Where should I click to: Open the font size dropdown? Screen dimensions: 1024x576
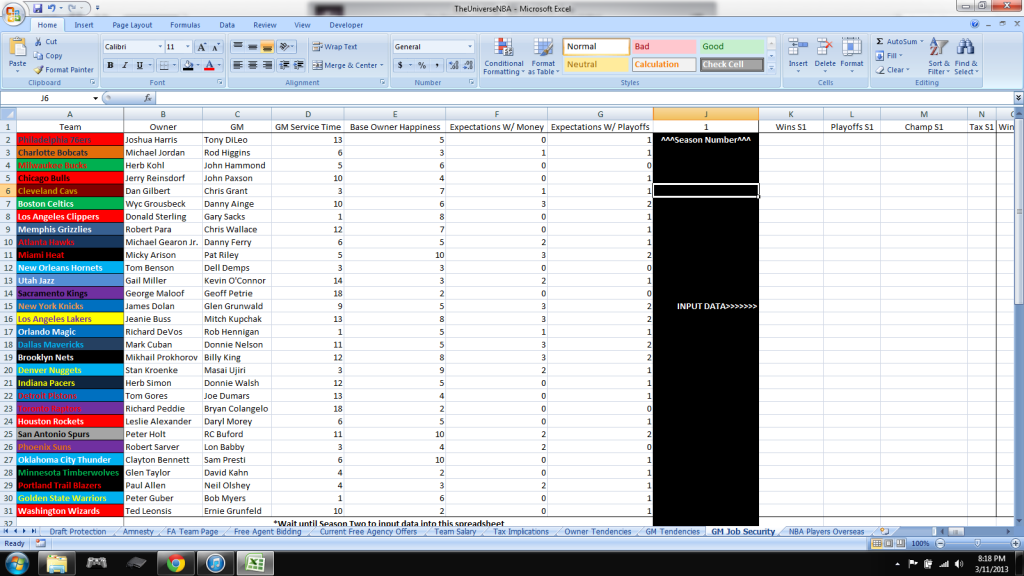pyautogui.click(x=188, y=47)
